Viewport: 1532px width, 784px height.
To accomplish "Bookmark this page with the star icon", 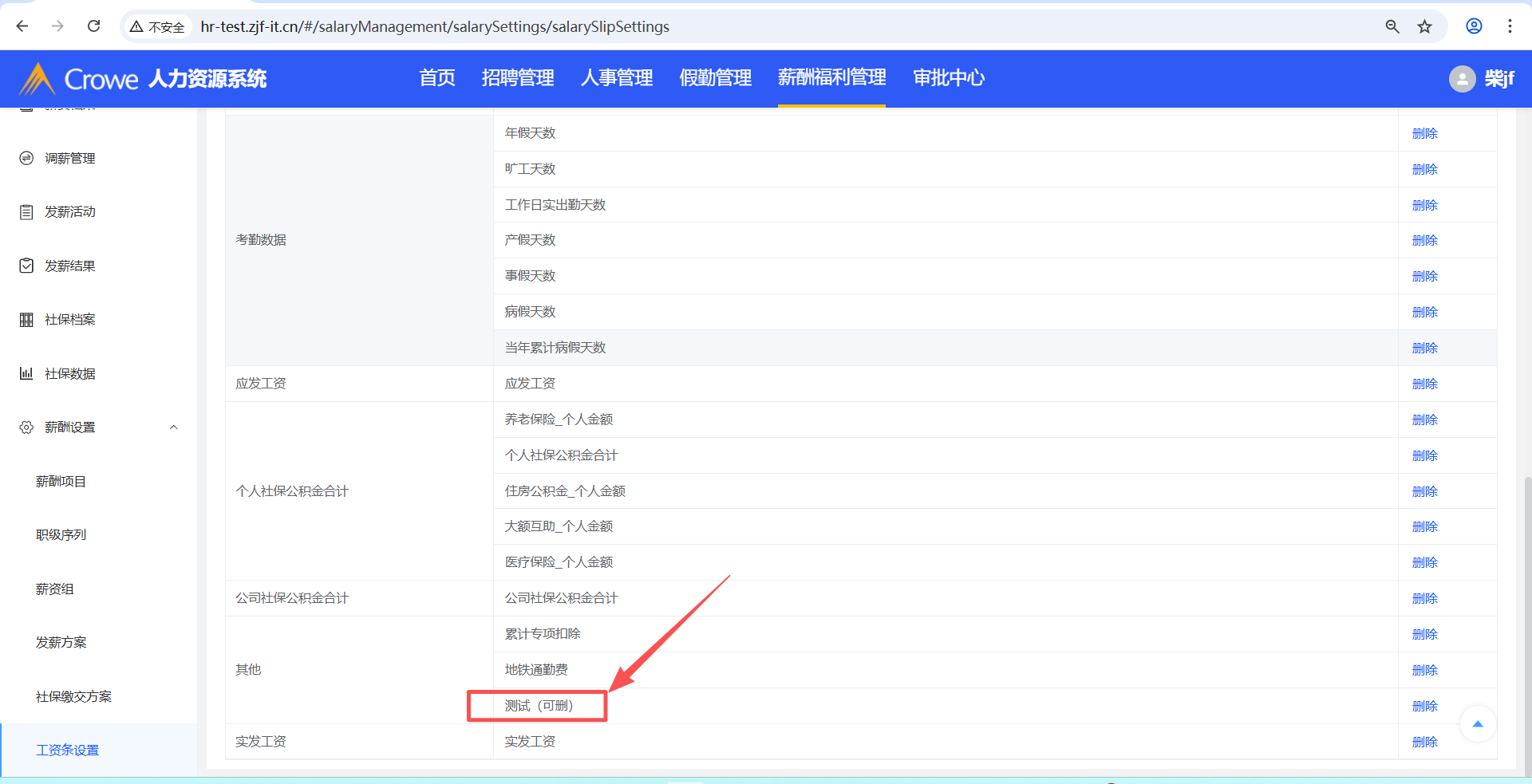I will (1424, 26).
